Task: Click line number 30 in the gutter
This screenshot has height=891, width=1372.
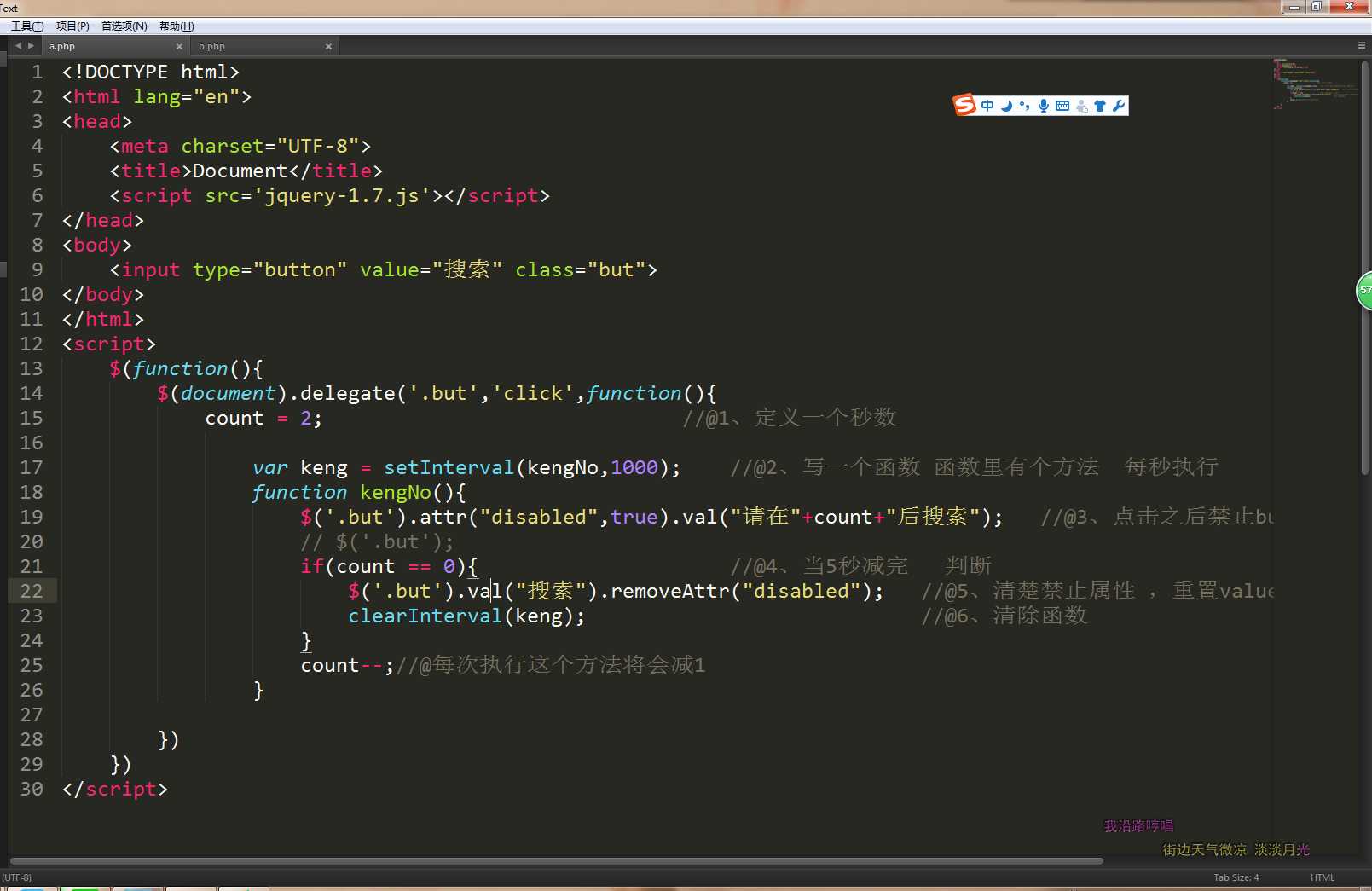Action: (x=32, y=789)
